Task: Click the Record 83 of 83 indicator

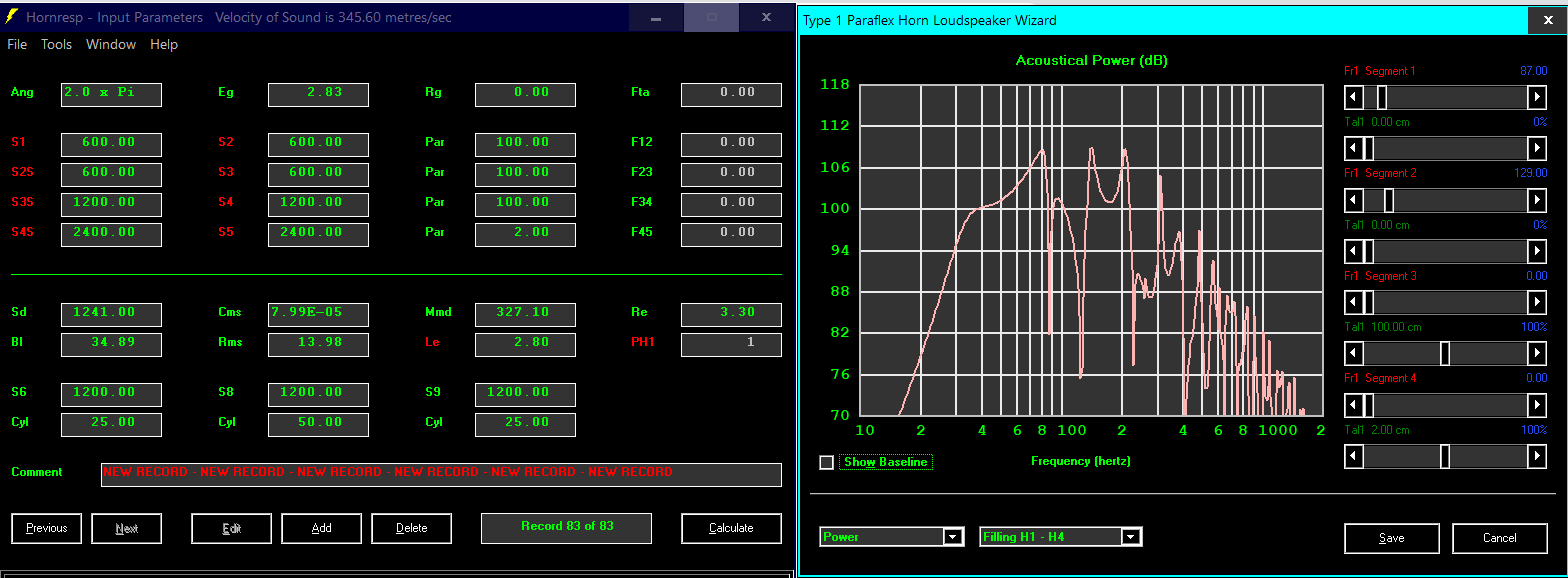Action: click(x=566, y=528)
